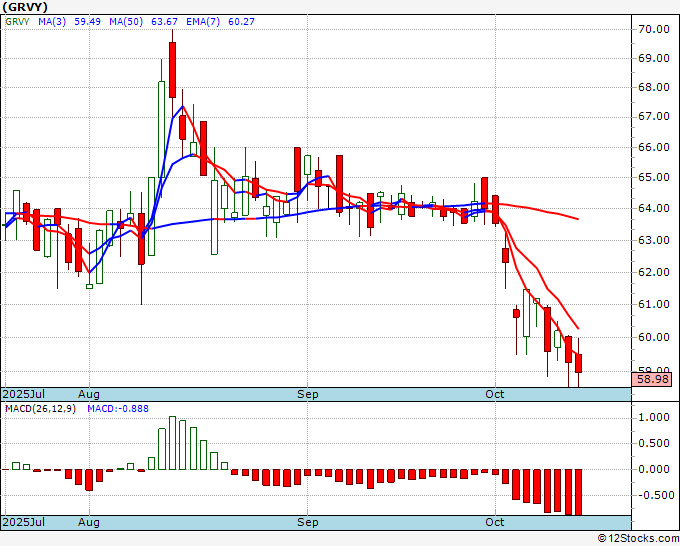Click the (GRVY) chart title
The height and width of the screenshot is (546, 680).
tap(25, 7)
